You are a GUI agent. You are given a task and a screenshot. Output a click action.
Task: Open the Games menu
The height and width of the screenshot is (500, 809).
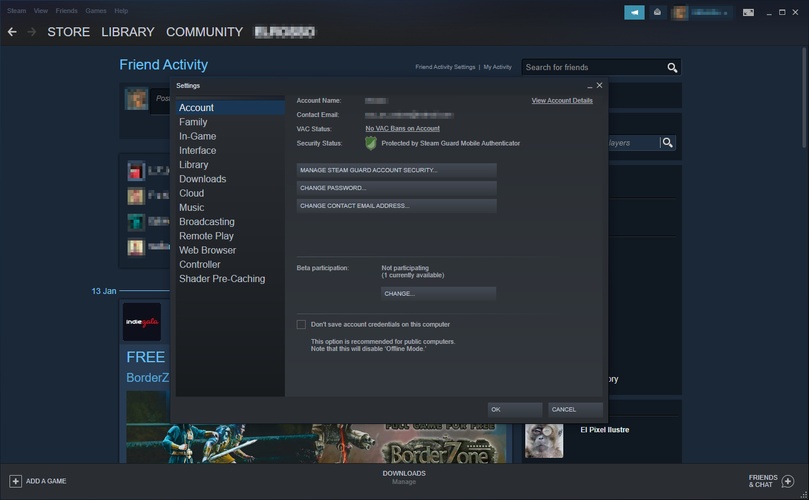96,11
